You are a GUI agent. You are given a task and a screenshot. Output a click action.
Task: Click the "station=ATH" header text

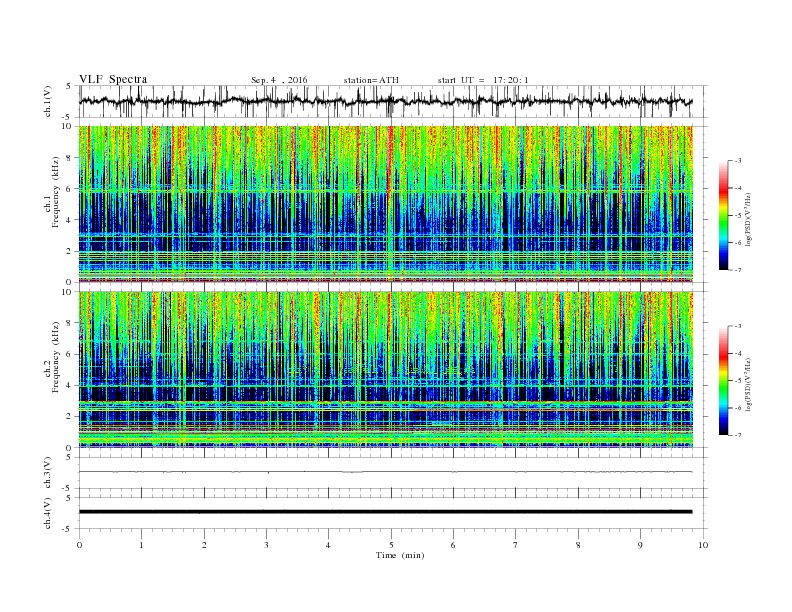pyautogui.click(x=371, y=80)
